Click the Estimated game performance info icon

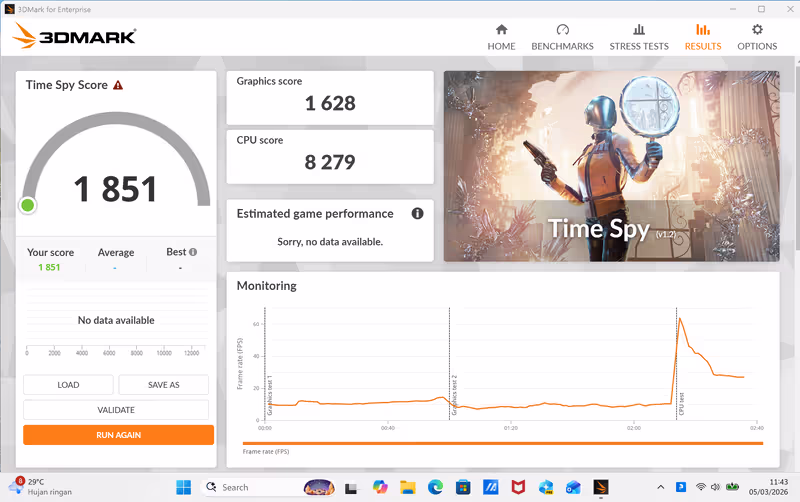[x=417, y=213]
